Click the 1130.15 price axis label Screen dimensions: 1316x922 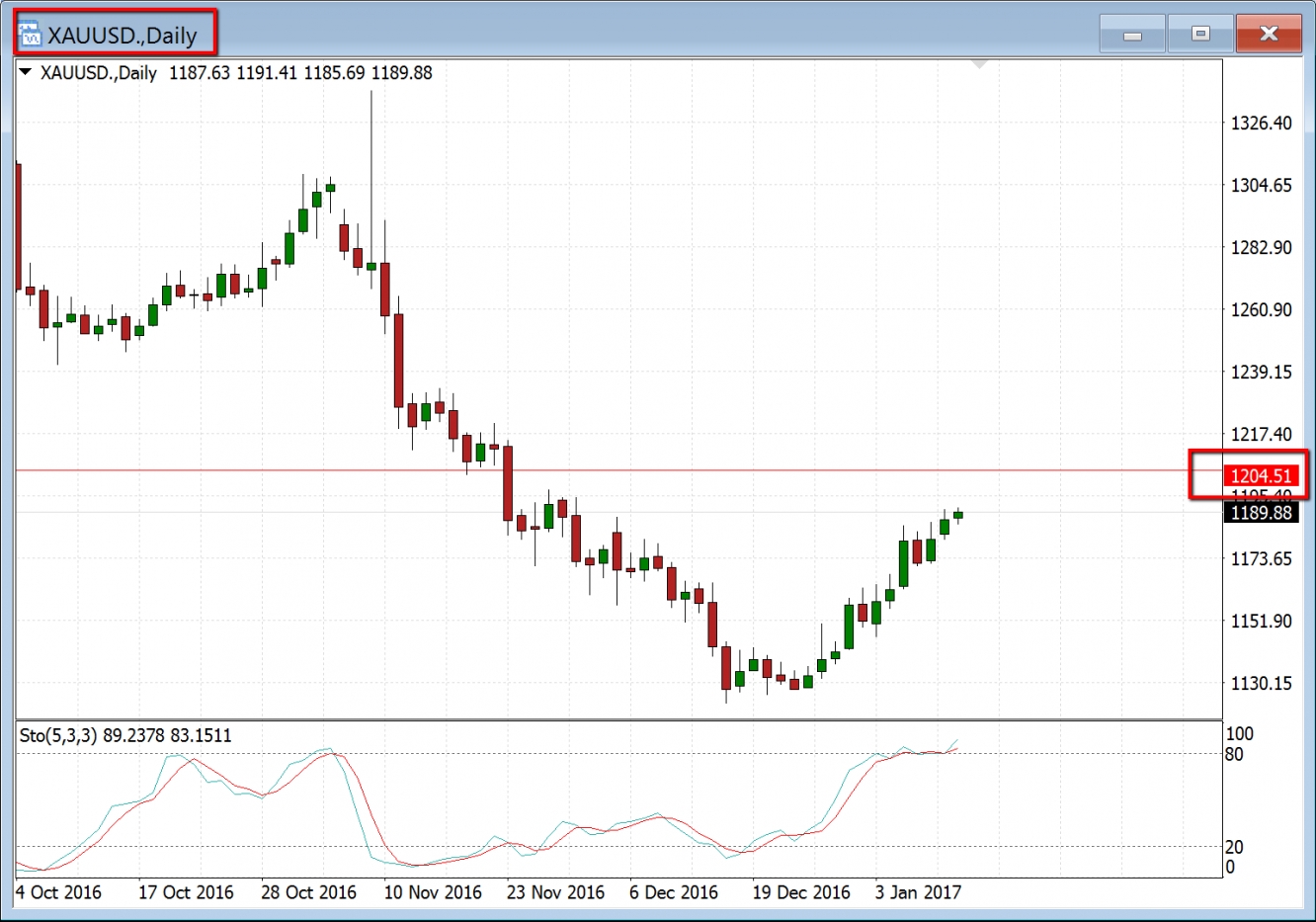[x=1261, y=684]
